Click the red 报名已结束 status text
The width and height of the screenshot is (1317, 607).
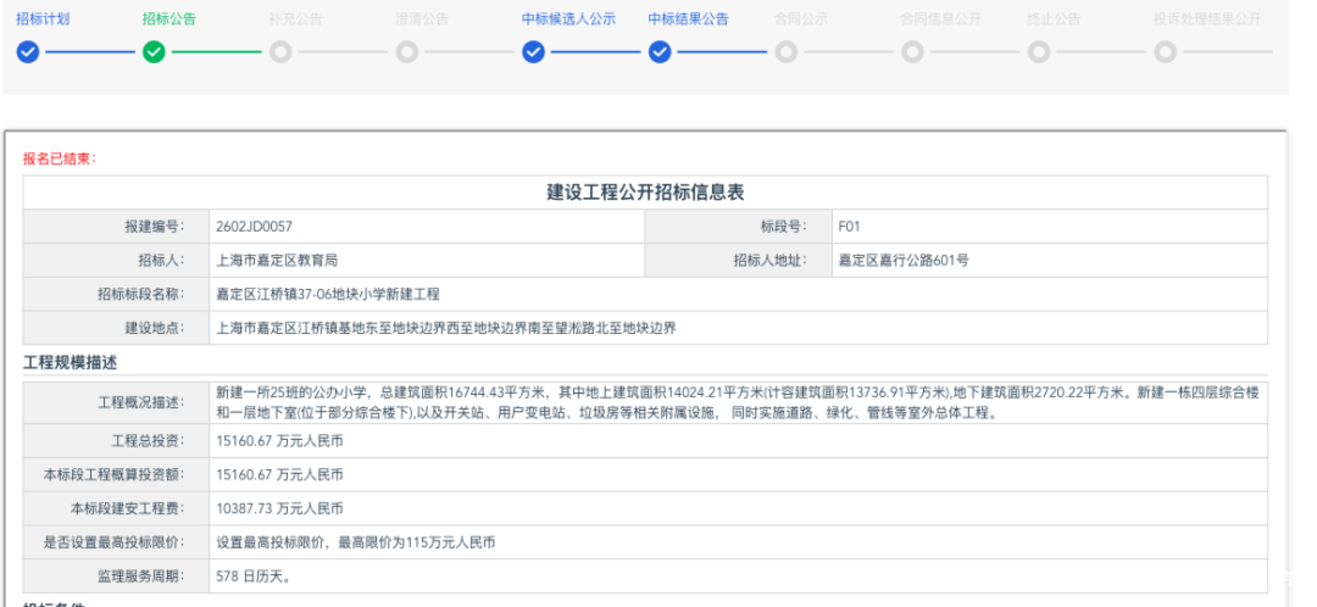(59, 159)
